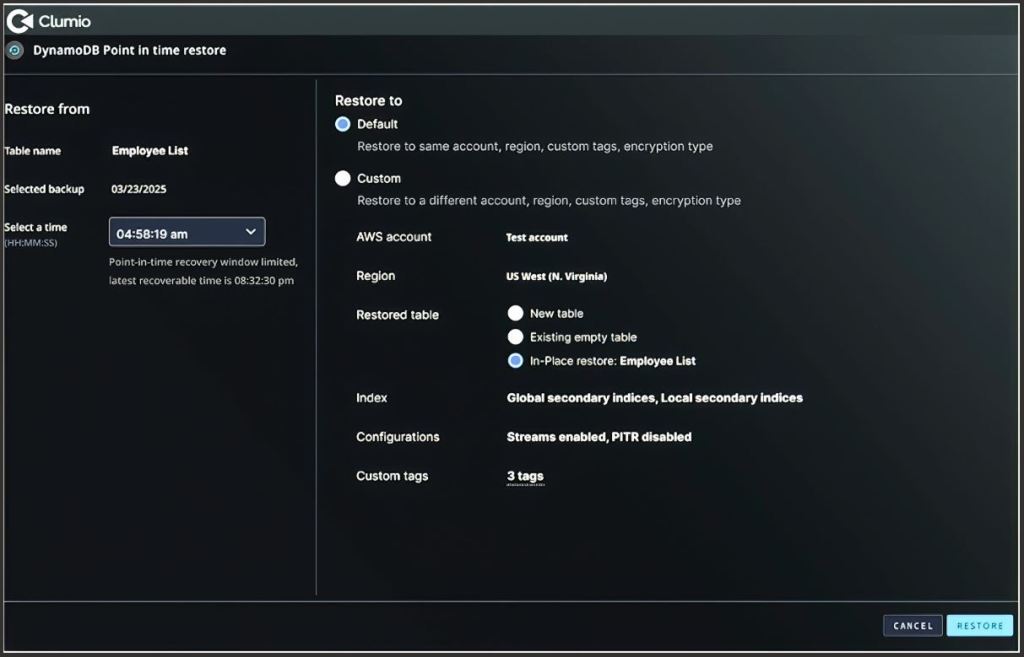
Task: Select the Default restore option
Action: 343,124
